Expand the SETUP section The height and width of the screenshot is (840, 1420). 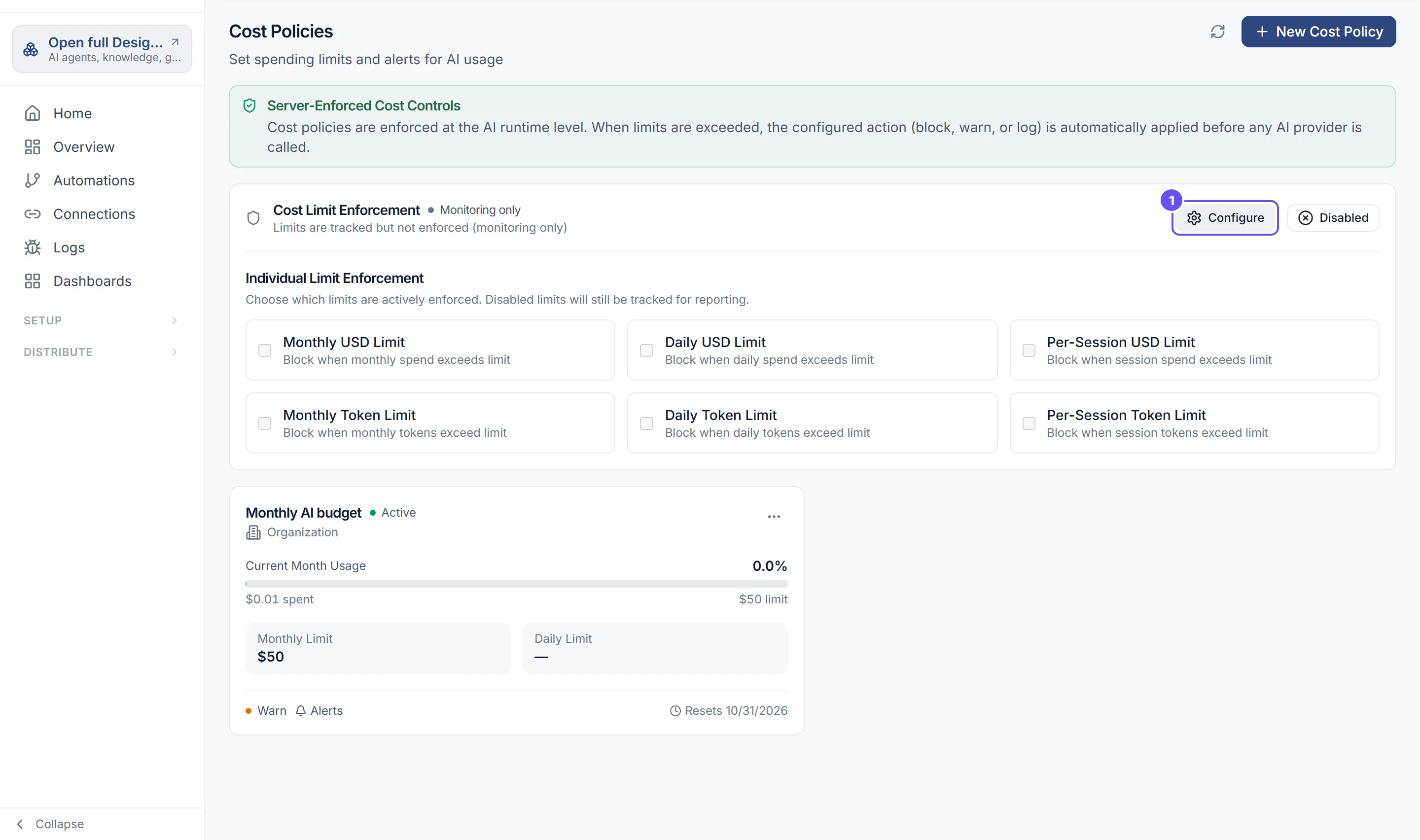(x=102, y=320)
